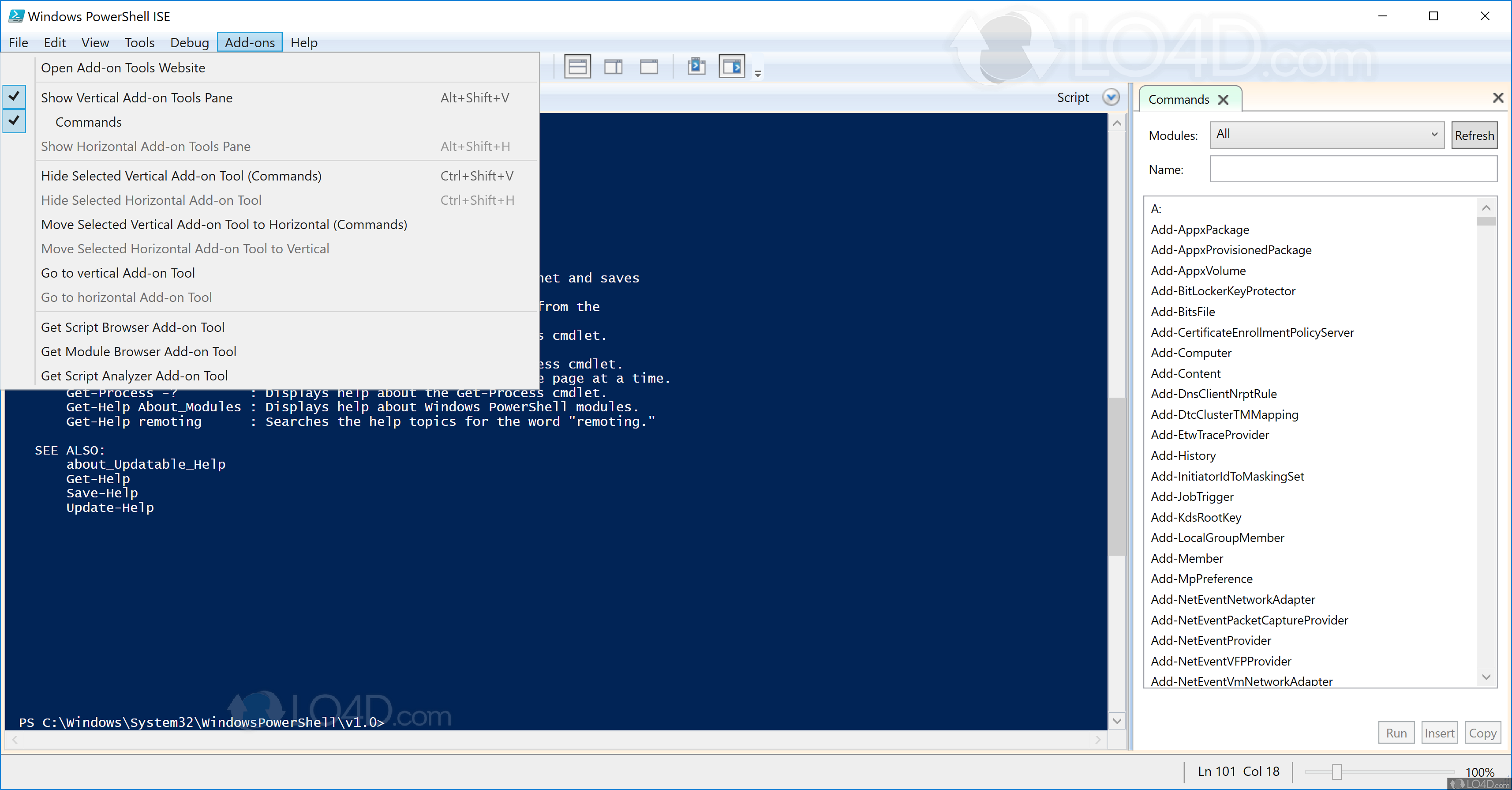
Task: Select Add-MpPreference command
Action: tap(1201, 579)
